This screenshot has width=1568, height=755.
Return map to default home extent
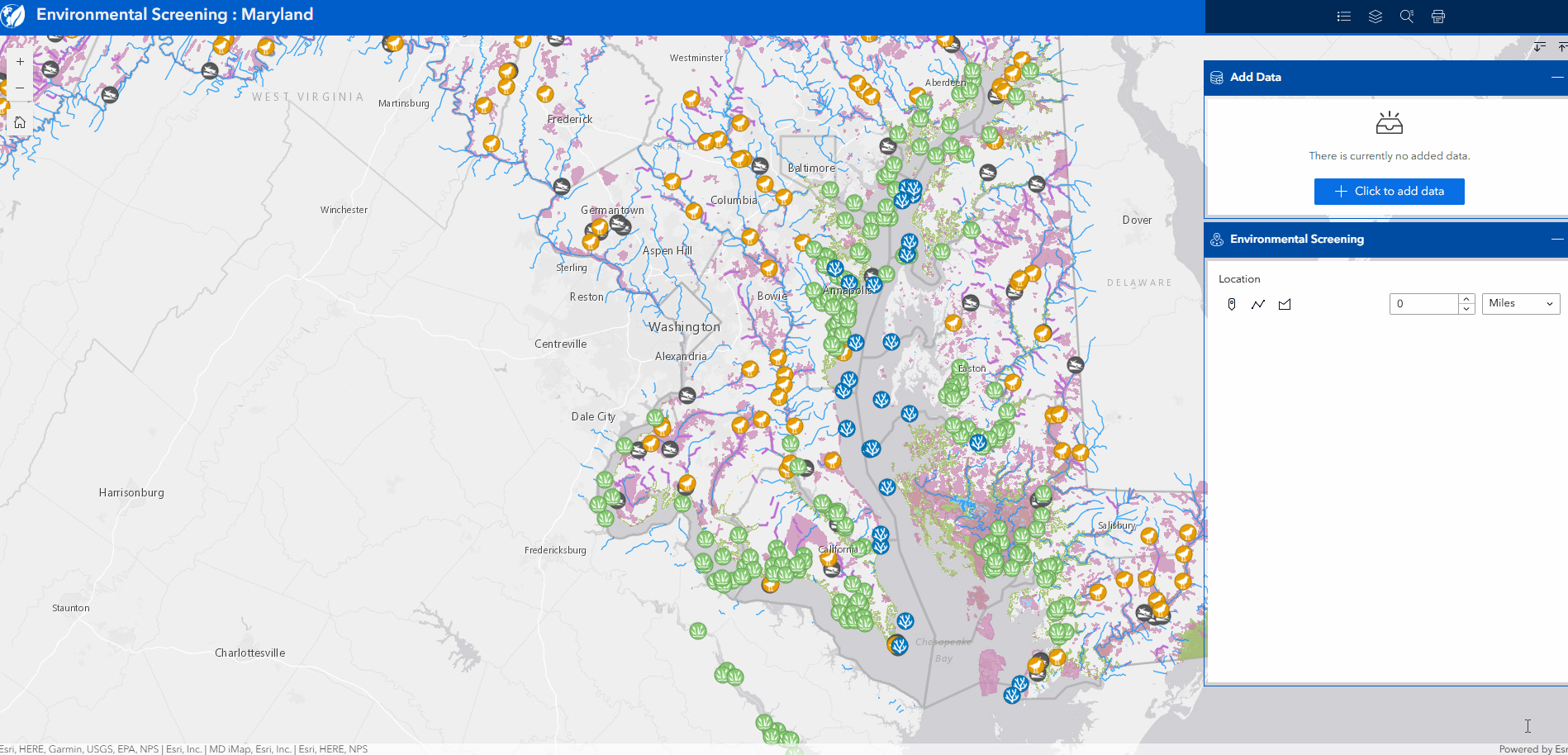[x=20, y=122]
